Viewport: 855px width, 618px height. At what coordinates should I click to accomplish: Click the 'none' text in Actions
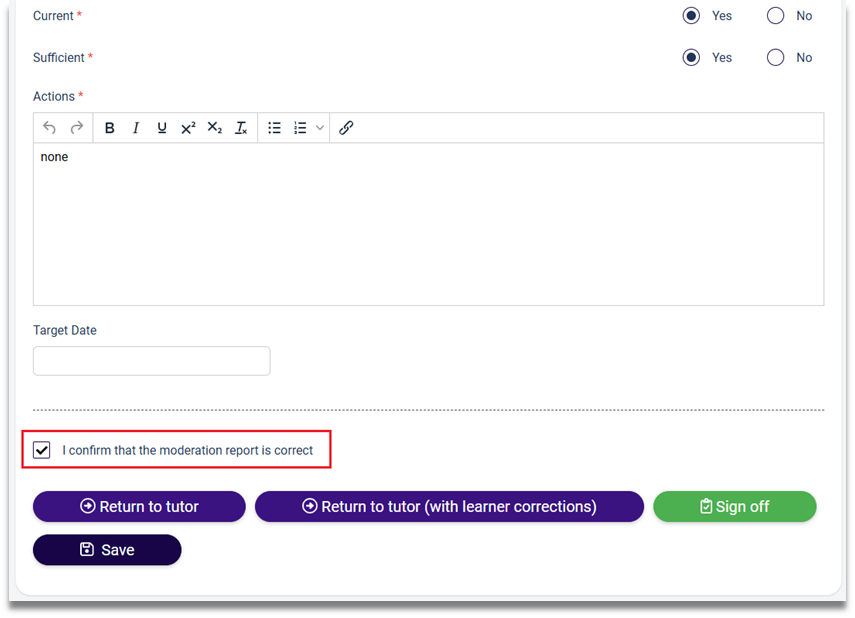[x=54, y=157]
